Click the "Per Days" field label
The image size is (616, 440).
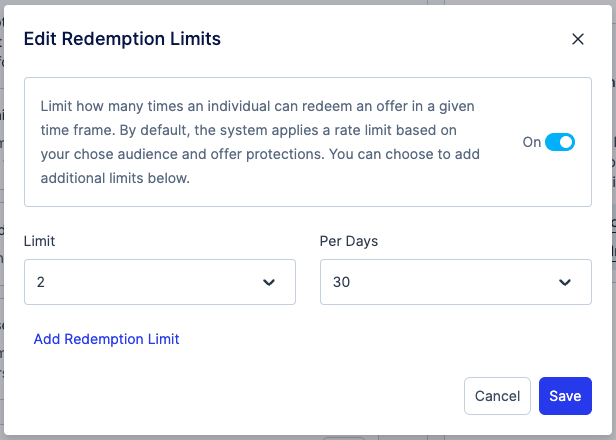[x=348, y=241]
